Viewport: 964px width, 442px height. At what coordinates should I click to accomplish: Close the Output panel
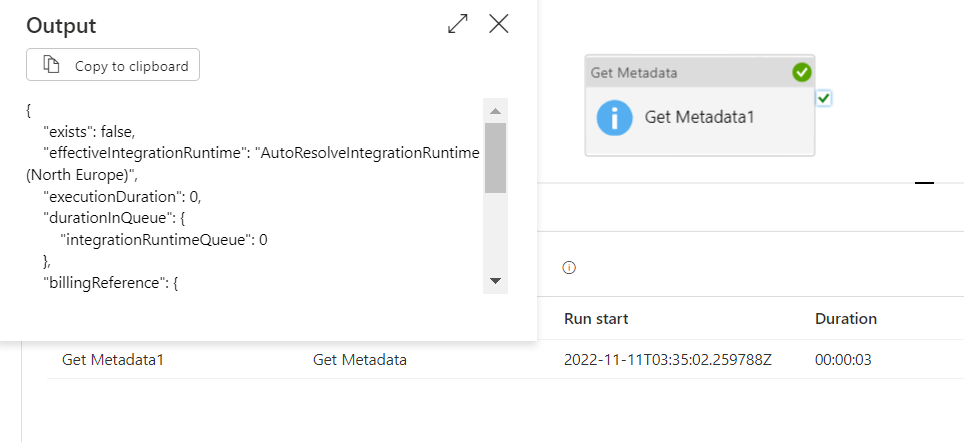click(499, 24)
